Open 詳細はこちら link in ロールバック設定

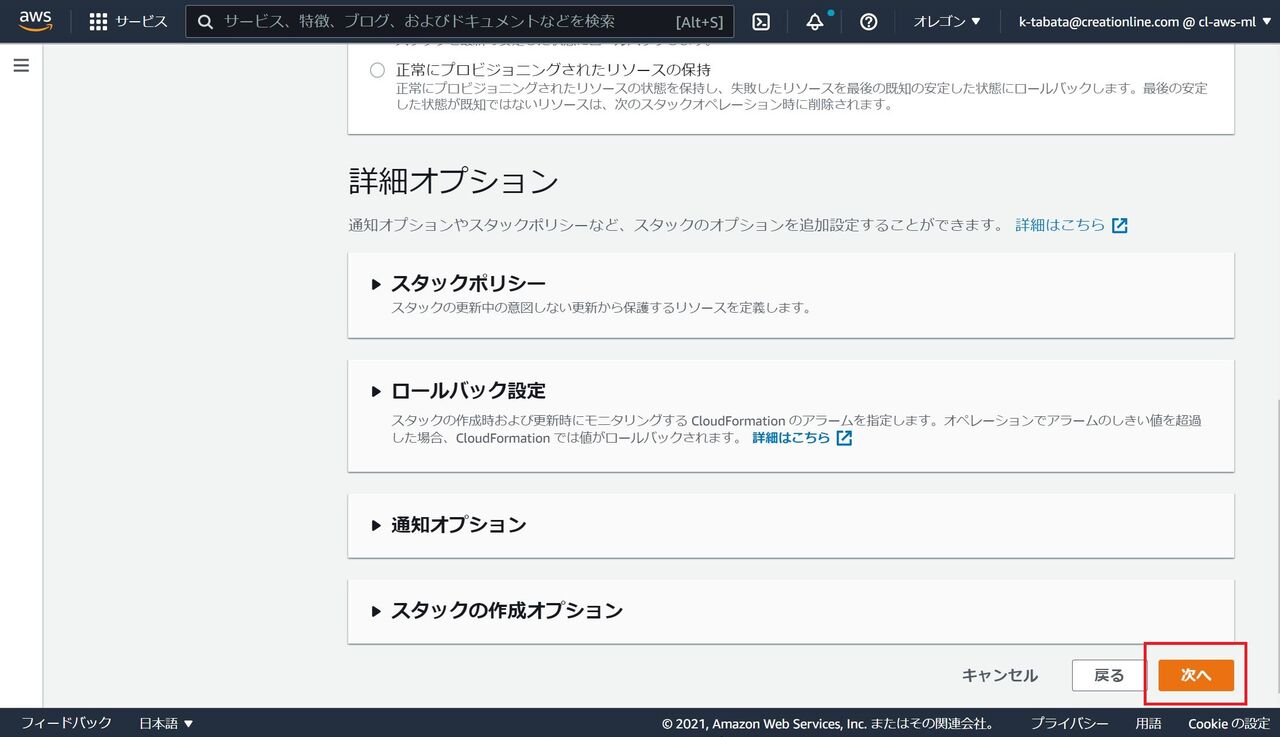[802, 438]
